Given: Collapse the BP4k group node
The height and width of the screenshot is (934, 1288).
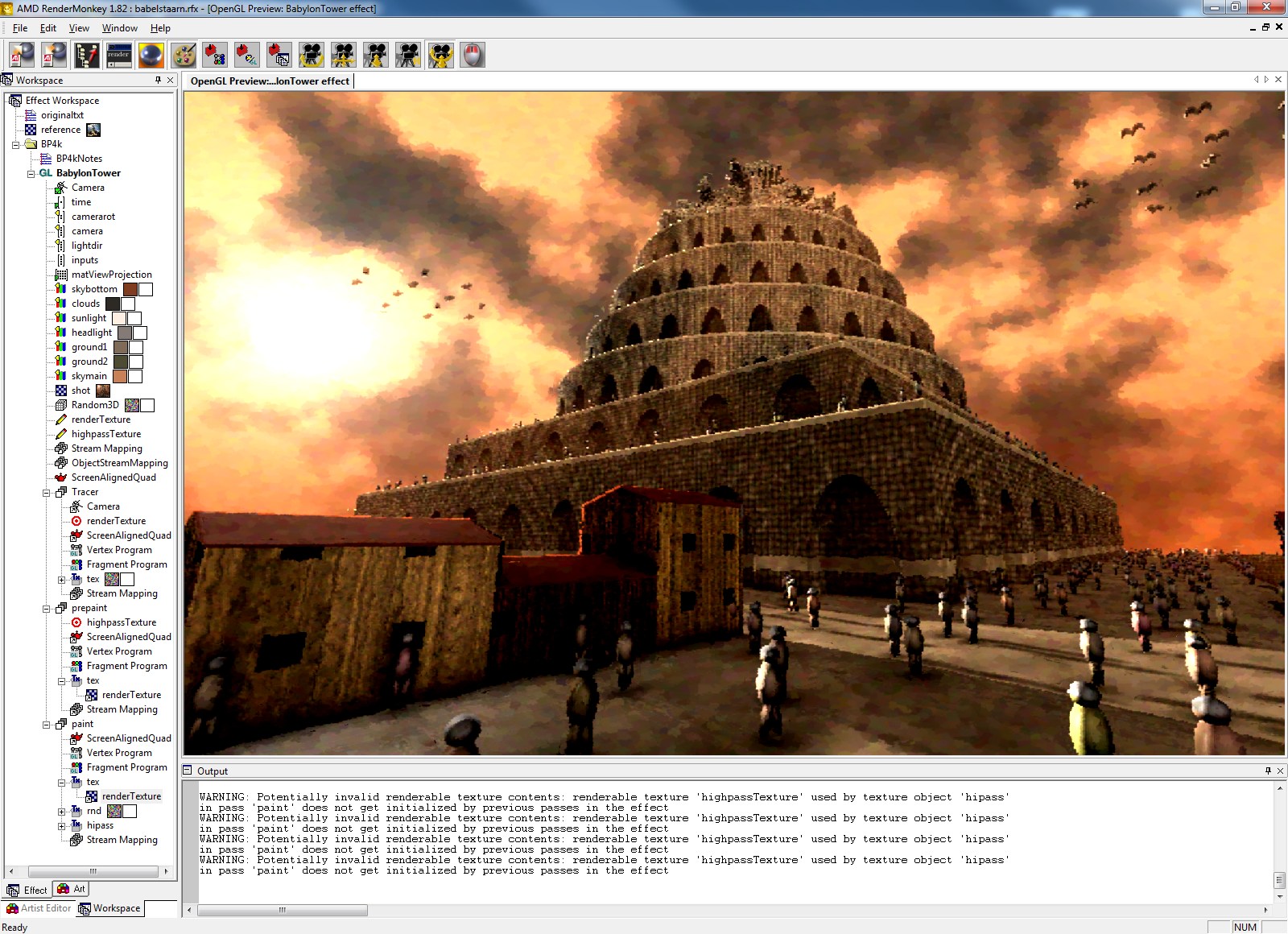Looking at the screenshot, I should point(15,145).
